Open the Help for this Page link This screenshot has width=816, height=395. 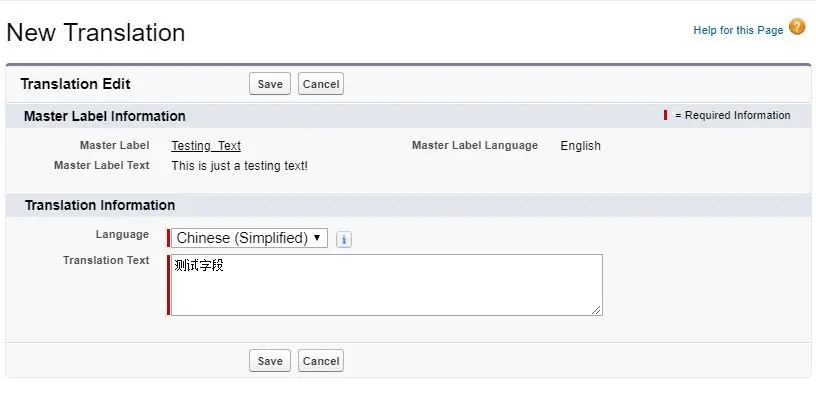[x=738, y=30]
